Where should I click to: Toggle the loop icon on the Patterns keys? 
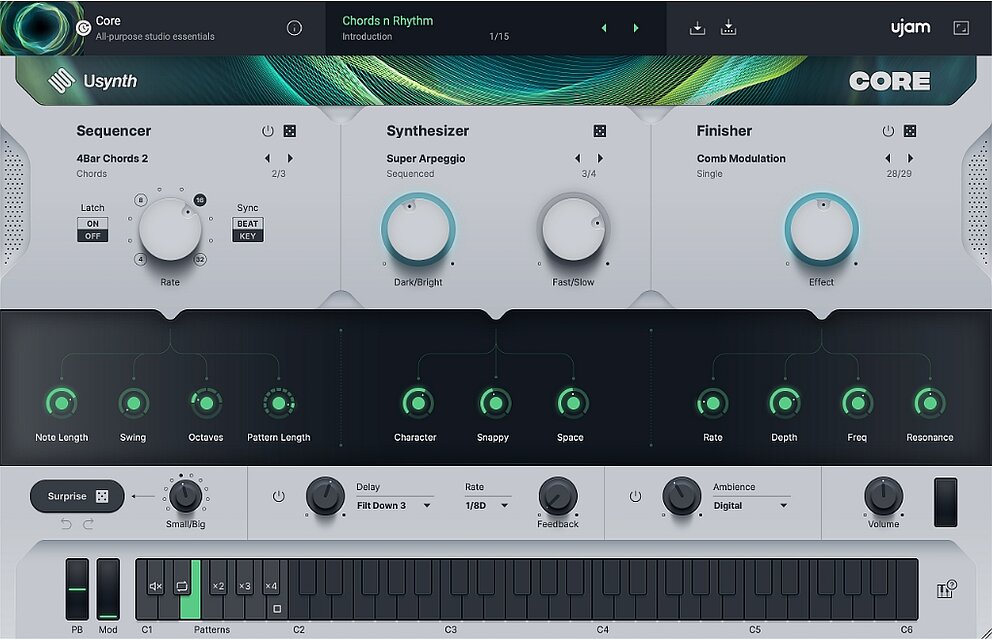tap(182, 585)
